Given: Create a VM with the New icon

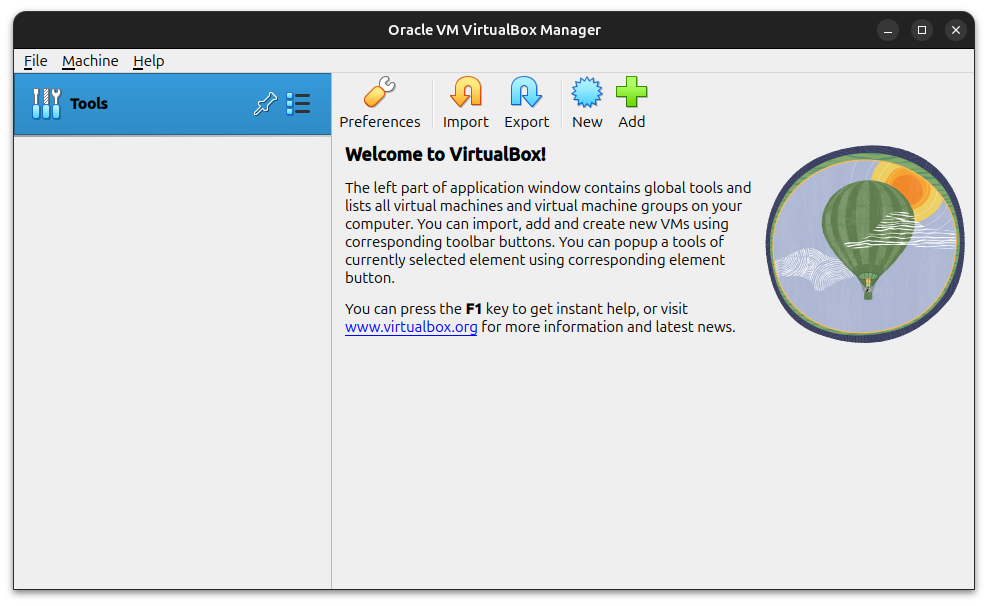Looking at the screenshot, I should [x=587, y=94].
